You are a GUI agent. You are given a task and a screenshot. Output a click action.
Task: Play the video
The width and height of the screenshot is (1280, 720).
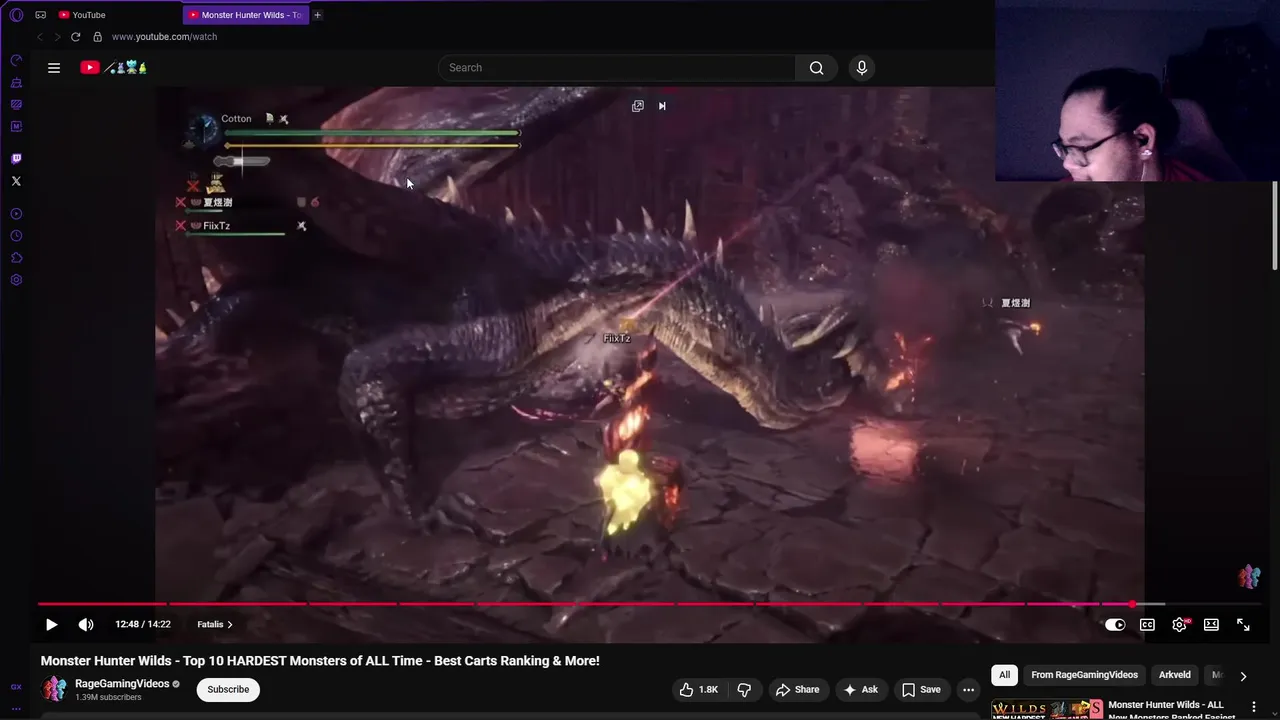click(x=51, y=625)
